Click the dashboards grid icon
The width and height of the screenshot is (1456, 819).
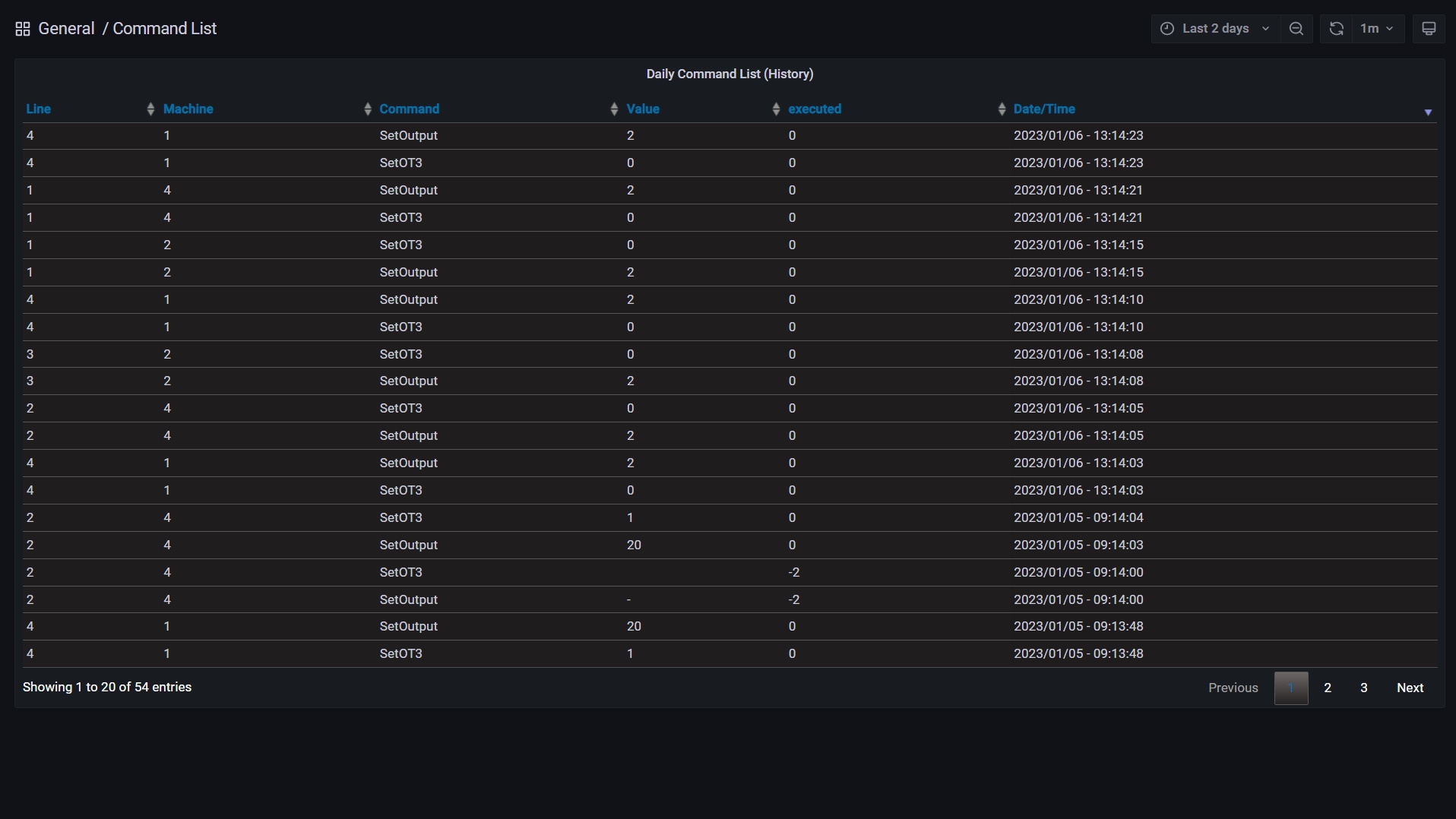23,29
